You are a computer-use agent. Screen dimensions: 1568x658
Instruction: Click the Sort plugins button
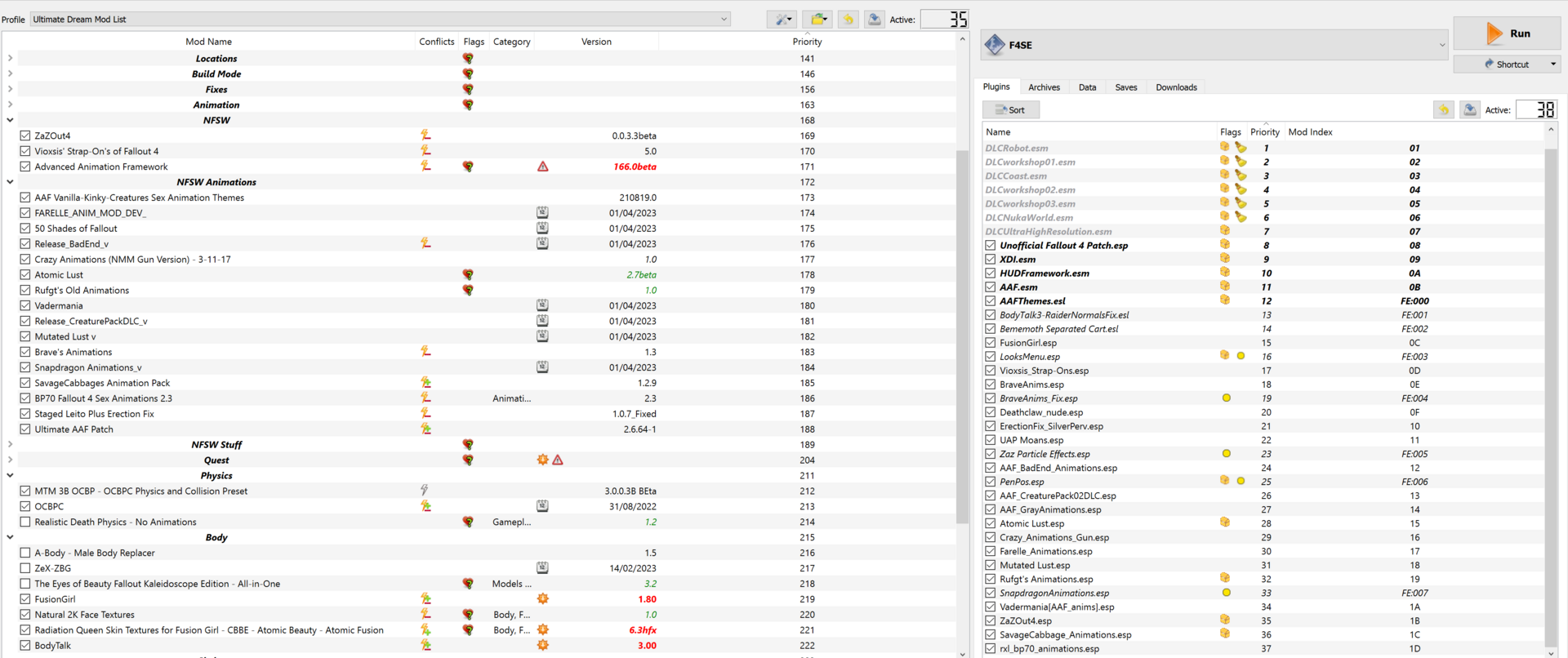(x=1010, y=110)
